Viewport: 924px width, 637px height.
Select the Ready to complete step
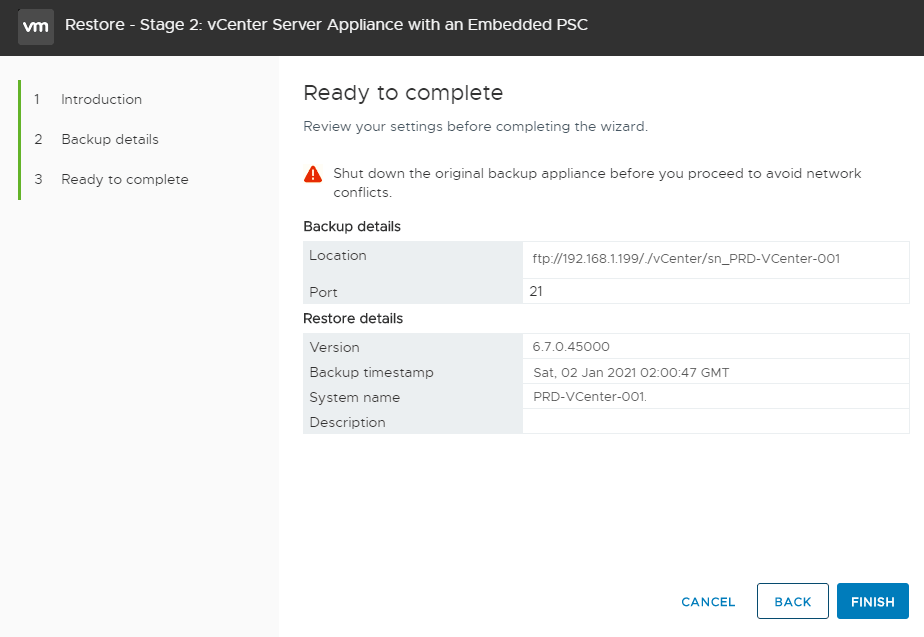(x=124, y=179)
